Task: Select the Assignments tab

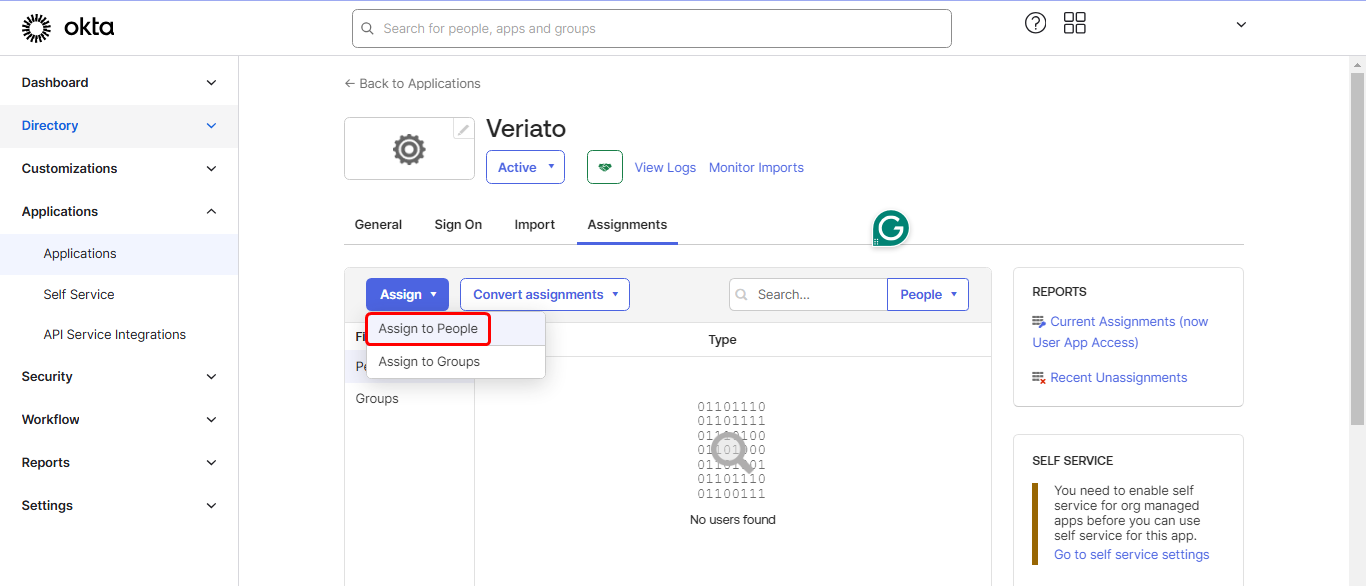Action: click(x=627, y=225)
